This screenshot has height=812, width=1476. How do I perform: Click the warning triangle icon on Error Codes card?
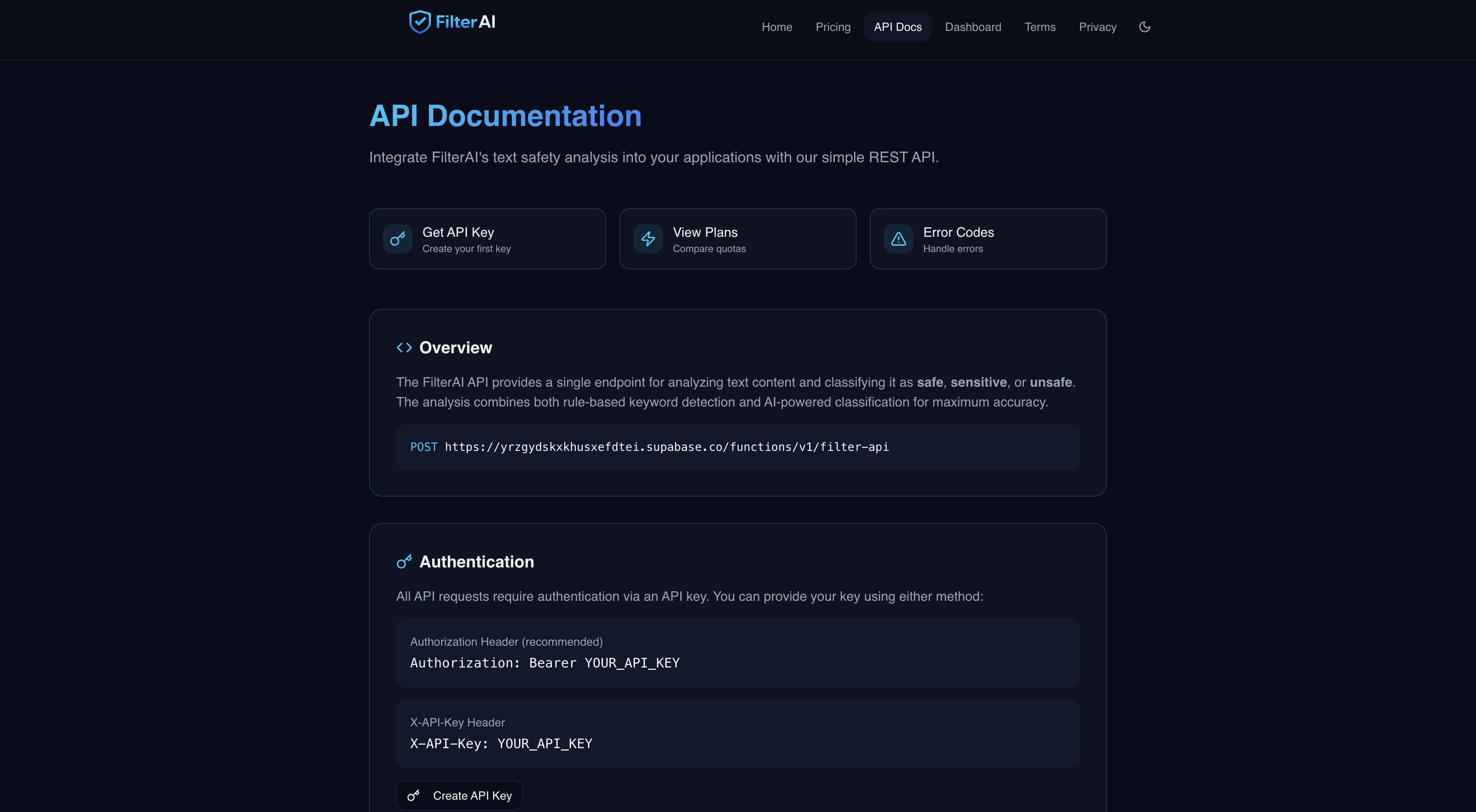[x=898, y=239]
